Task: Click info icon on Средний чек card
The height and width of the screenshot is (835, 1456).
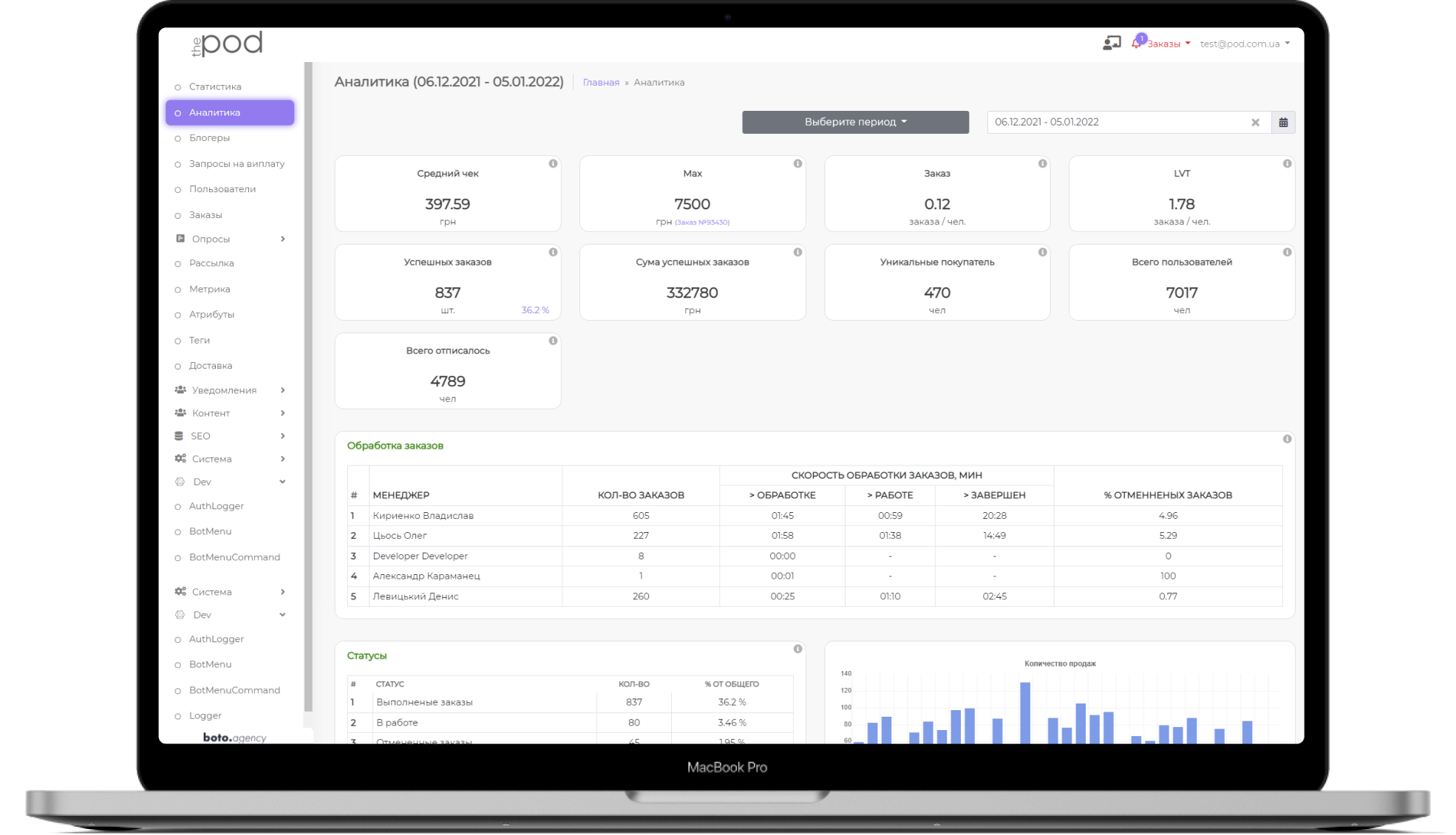Action: (553, 163)
